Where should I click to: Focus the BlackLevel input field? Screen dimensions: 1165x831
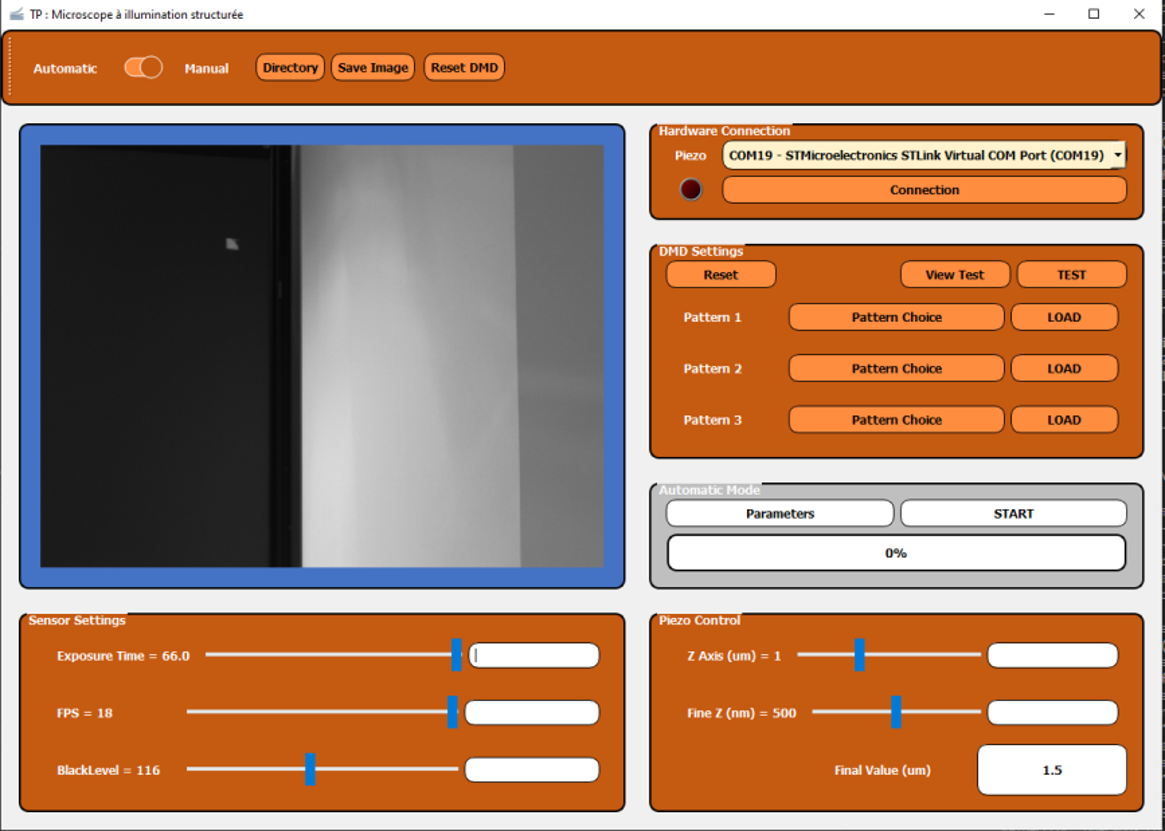(x=532, y=770)
